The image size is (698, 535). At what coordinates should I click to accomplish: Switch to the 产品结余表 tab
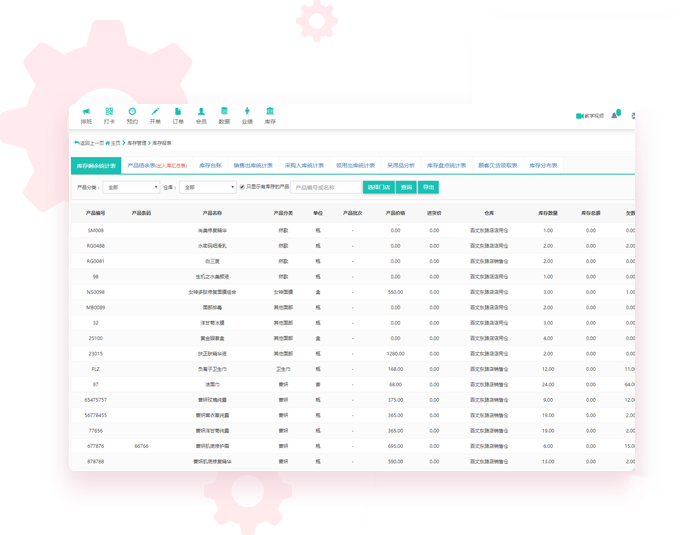click(157, 165)
